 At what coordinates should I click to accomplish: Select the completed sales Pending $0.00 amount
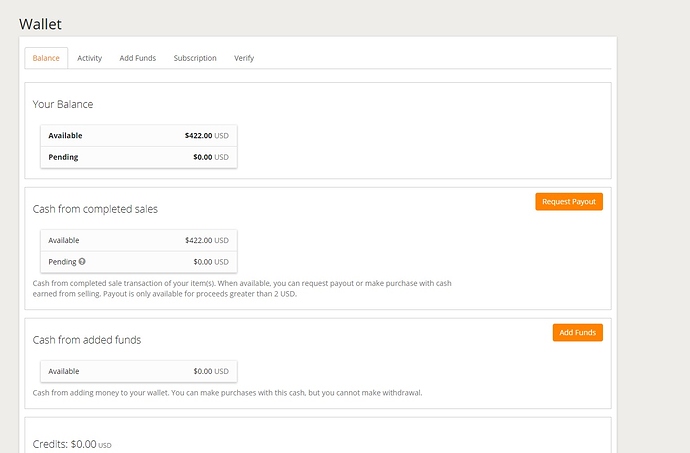(x=211, y=262)
